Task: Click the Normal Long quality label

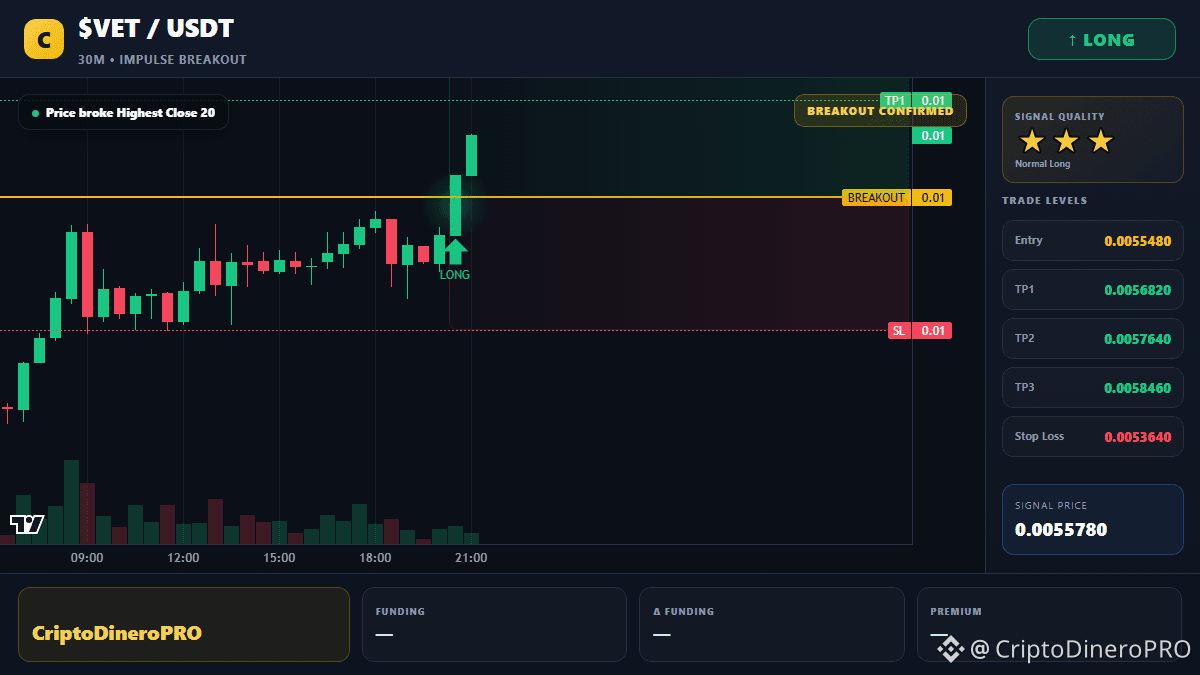Action: click(1042, 164)
